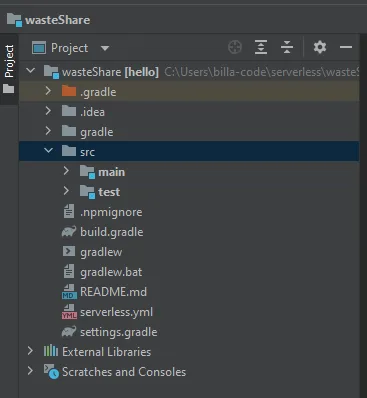Expand the test module folder
367x398 pixels.
66,190
